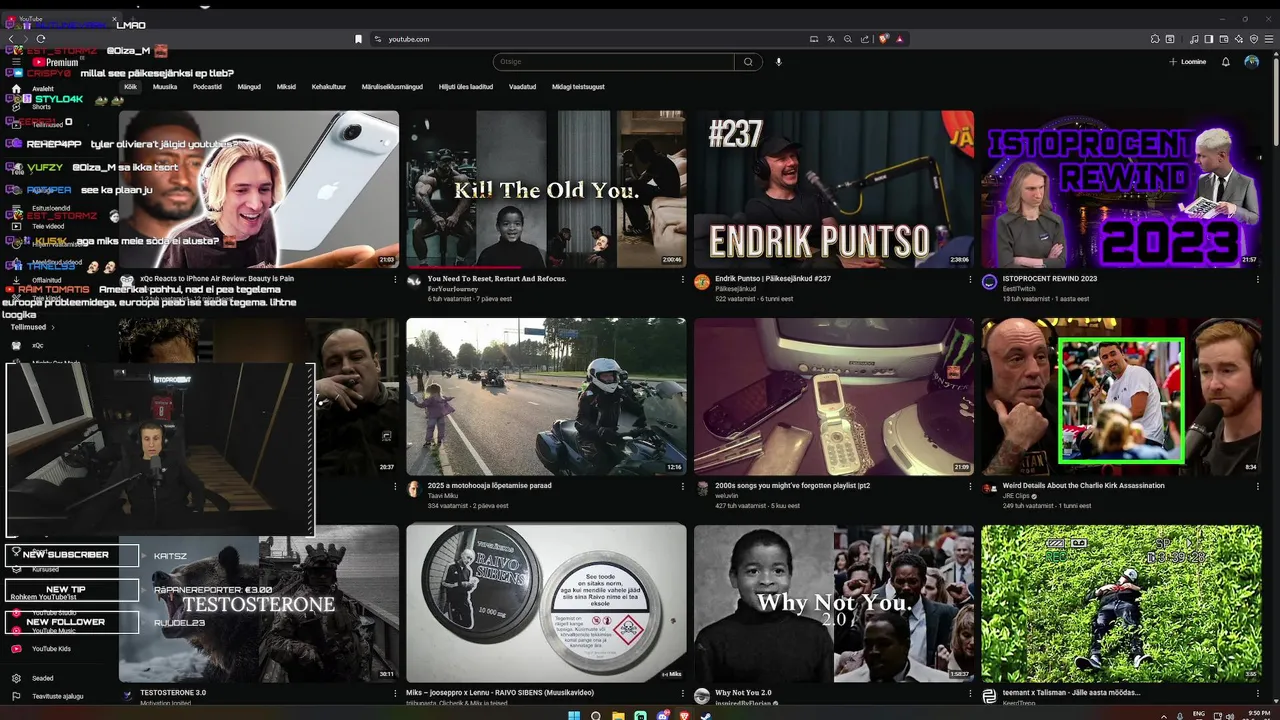Open the browser extensions puzzle icon
This screenshot has height=720, width=1280.
point(1156,39)
